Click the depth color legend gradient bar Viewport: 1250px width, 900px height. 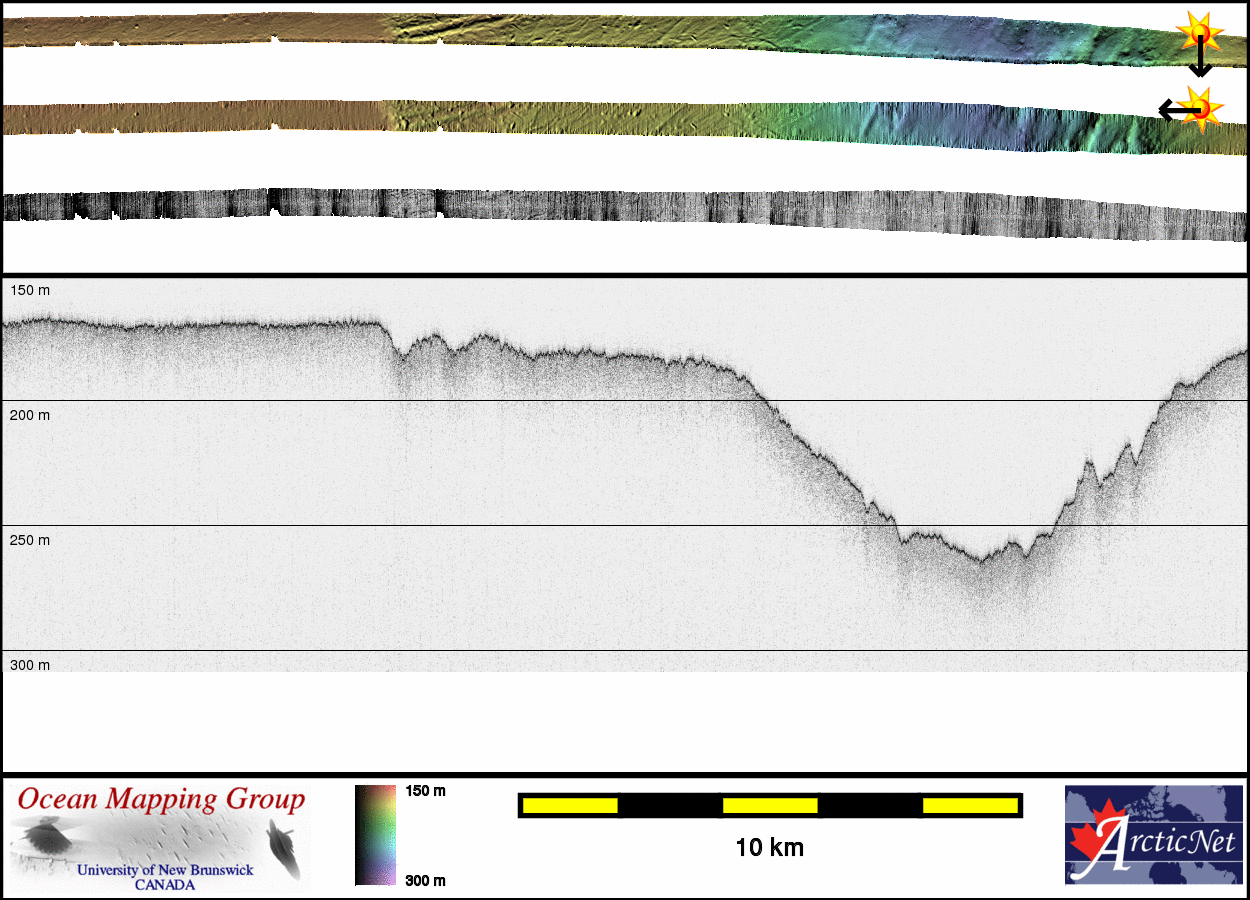coord(375,835)
